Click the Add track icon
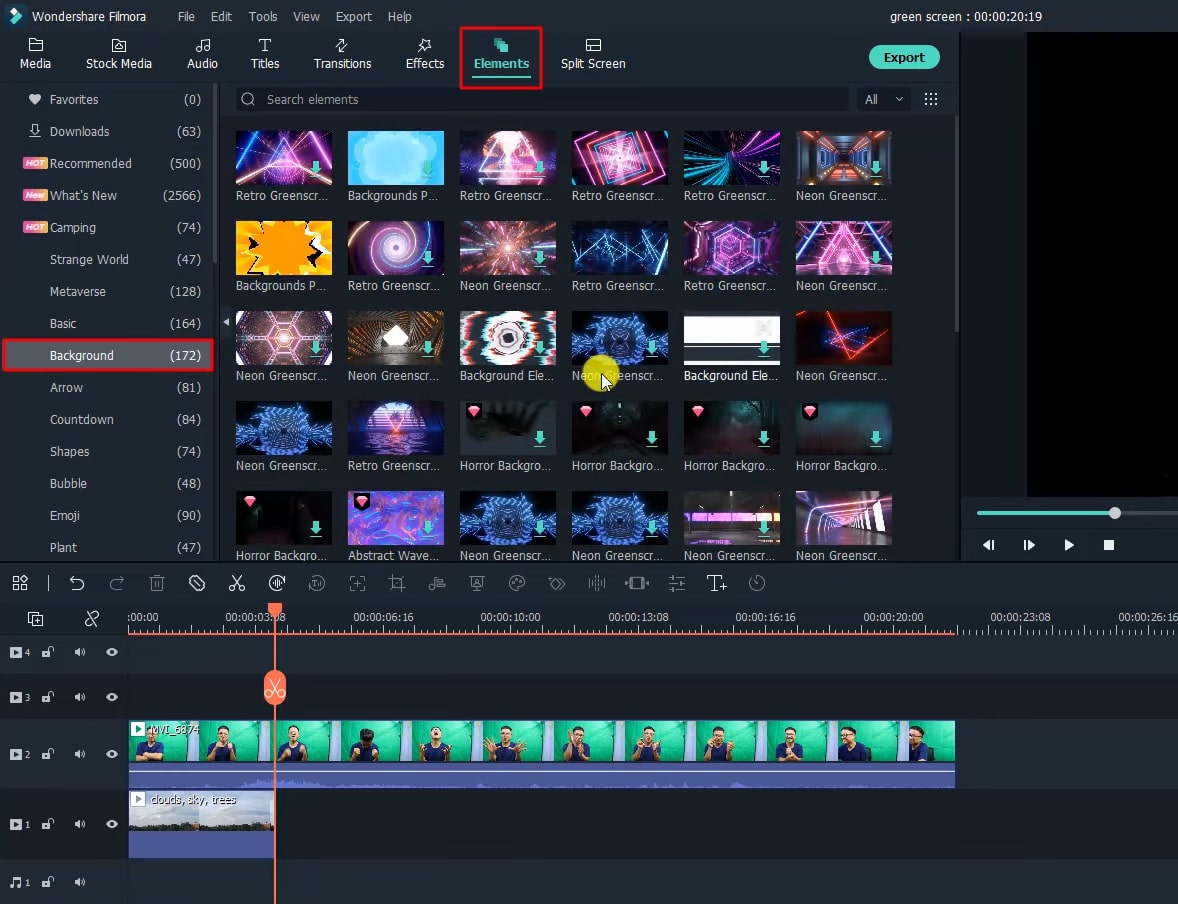The image size is (1178, 904). (35, 618)
